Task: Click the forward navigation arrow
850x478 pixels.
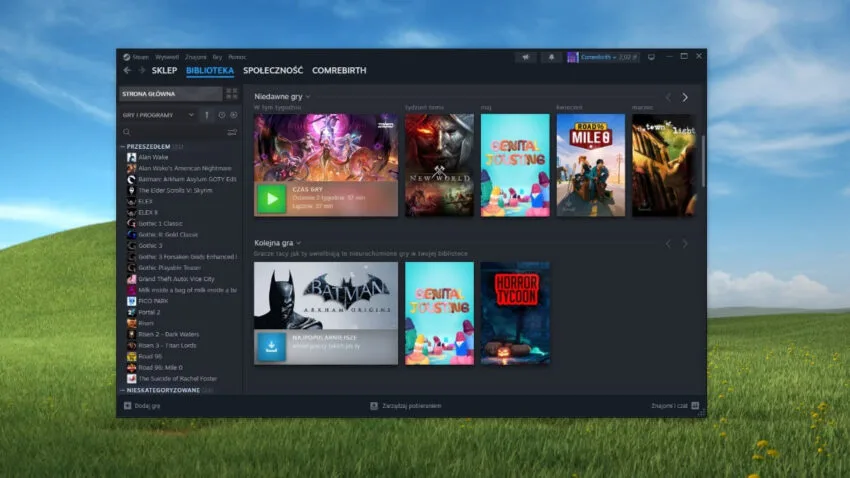Action: [x=141, y=70]
